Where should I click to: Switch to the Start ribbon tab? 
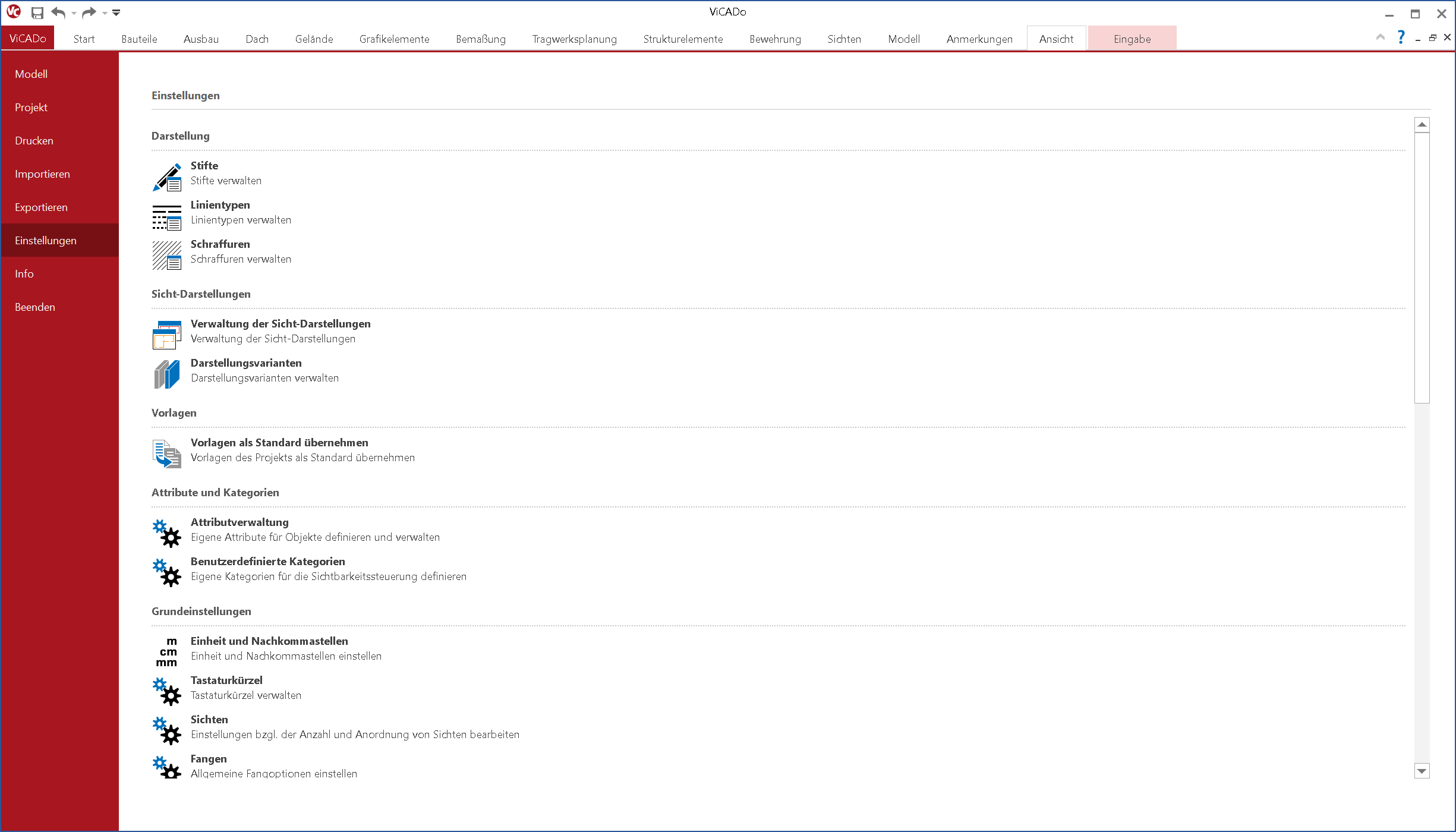pyautogui.click(x=84, y=39)
